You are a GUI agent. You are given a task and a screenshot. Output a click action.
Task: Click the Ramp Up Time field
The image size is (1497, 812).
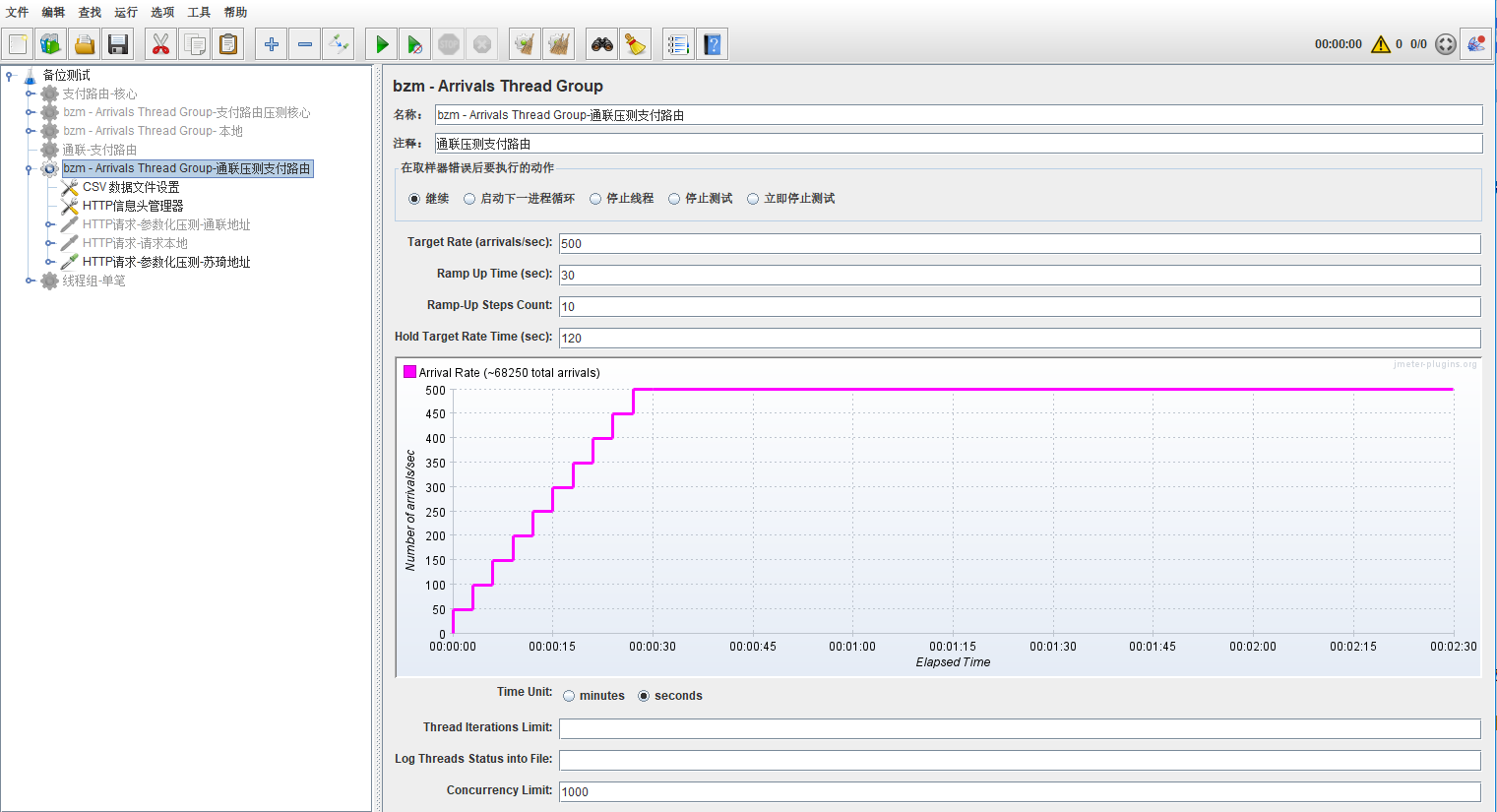pos(1020,275)
